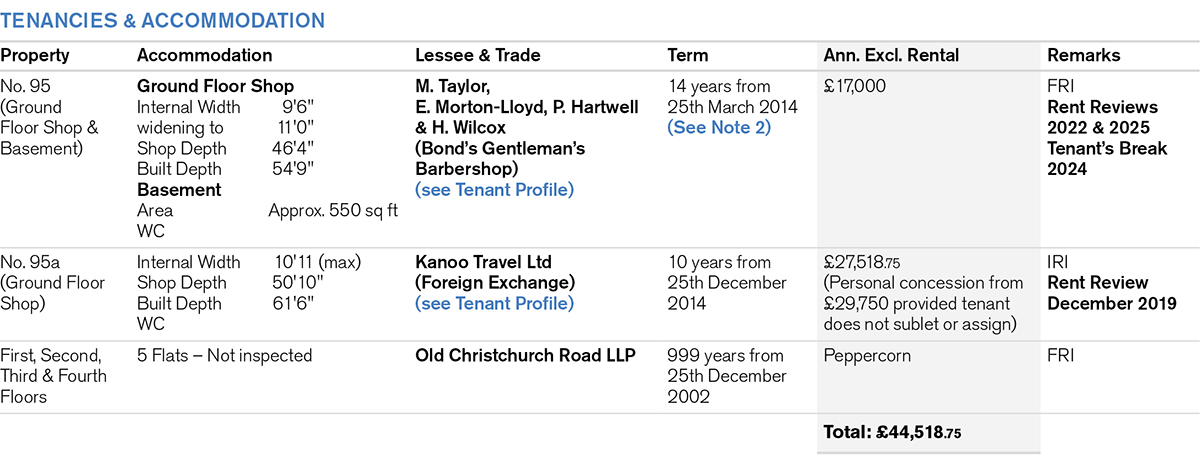The height and width of the screenshot is (463, 1200).
Task: Select the Rent Review December 2019 remark
Action: [x=1098, y=293]
